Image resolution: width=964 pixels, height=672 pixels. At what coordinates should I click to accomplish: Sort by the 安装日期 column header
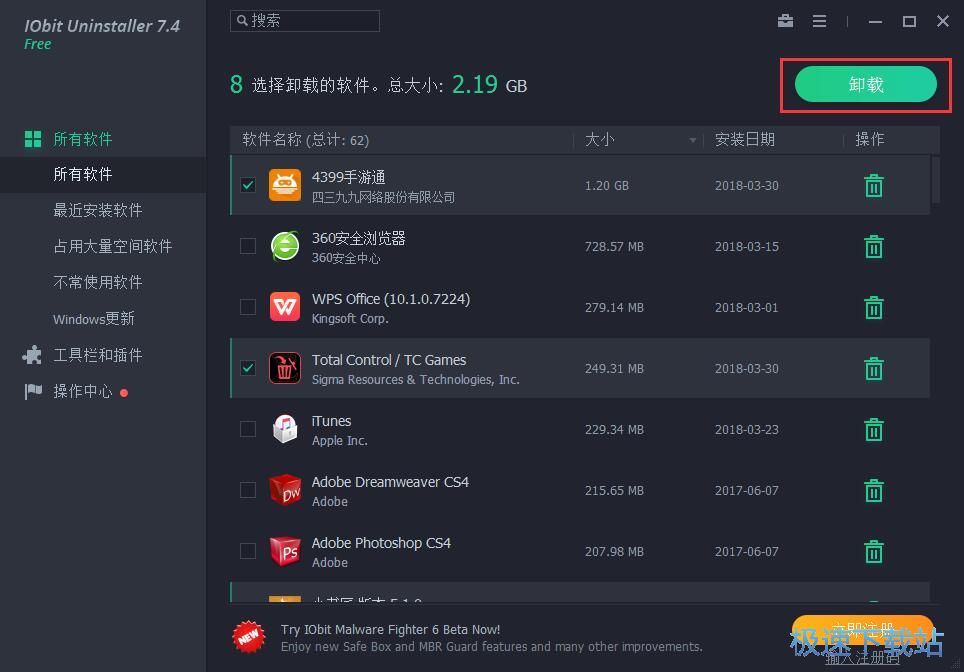coord(745,140)
